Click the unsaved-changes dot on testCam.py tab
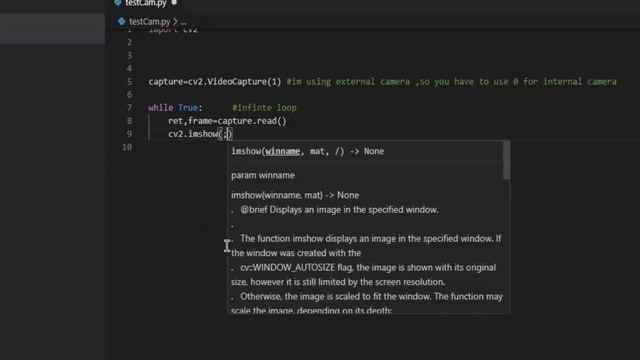This screenshot has height=360, width=640. pos(174,2)
